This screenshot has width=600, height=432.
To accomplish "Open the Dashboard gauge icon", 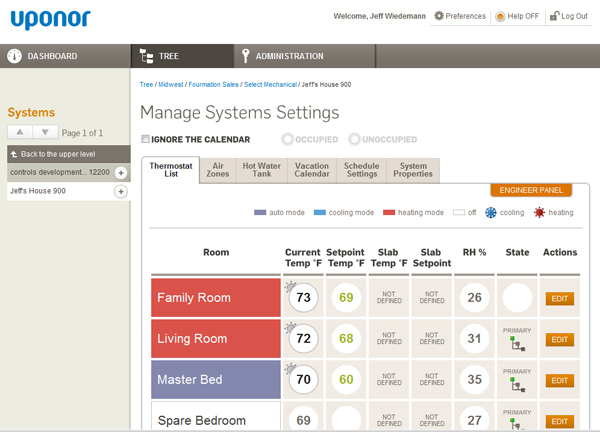I will 15,56.
